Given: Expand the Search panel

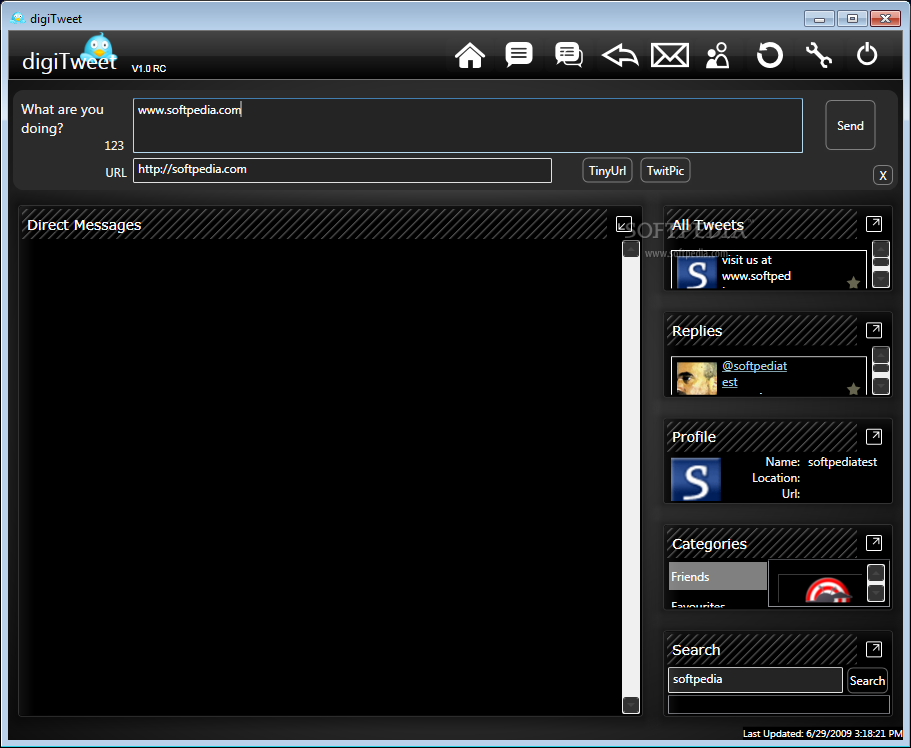Looking at the screenshot, I should coord(874,649).
